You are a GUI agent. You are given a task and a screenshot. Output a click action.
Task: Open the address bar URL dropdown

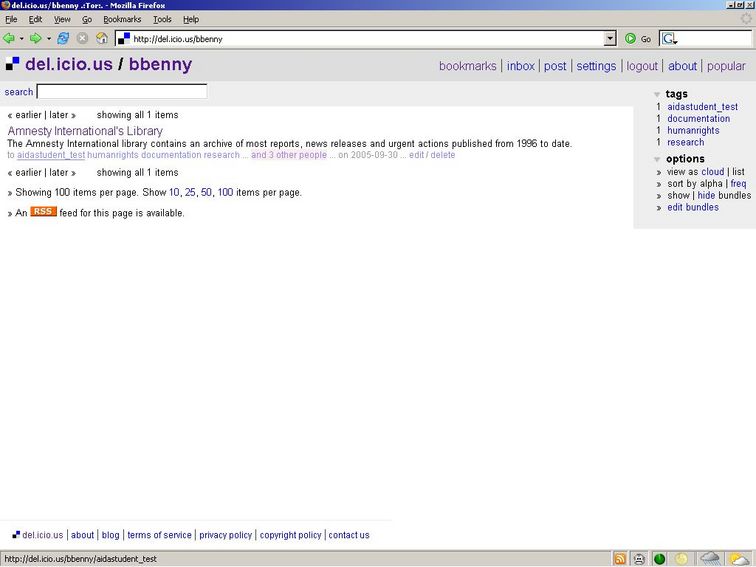pyautogui.click(x=610, y=39)
